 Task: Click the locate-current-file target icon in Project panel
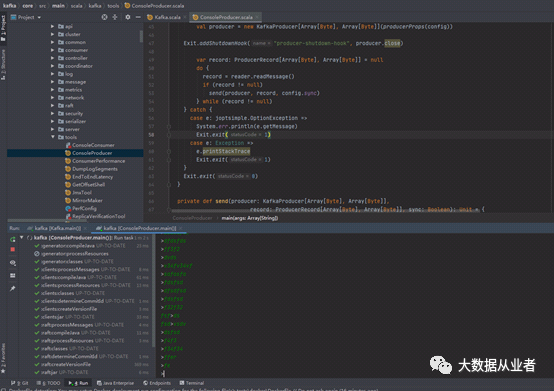(104, 17)
